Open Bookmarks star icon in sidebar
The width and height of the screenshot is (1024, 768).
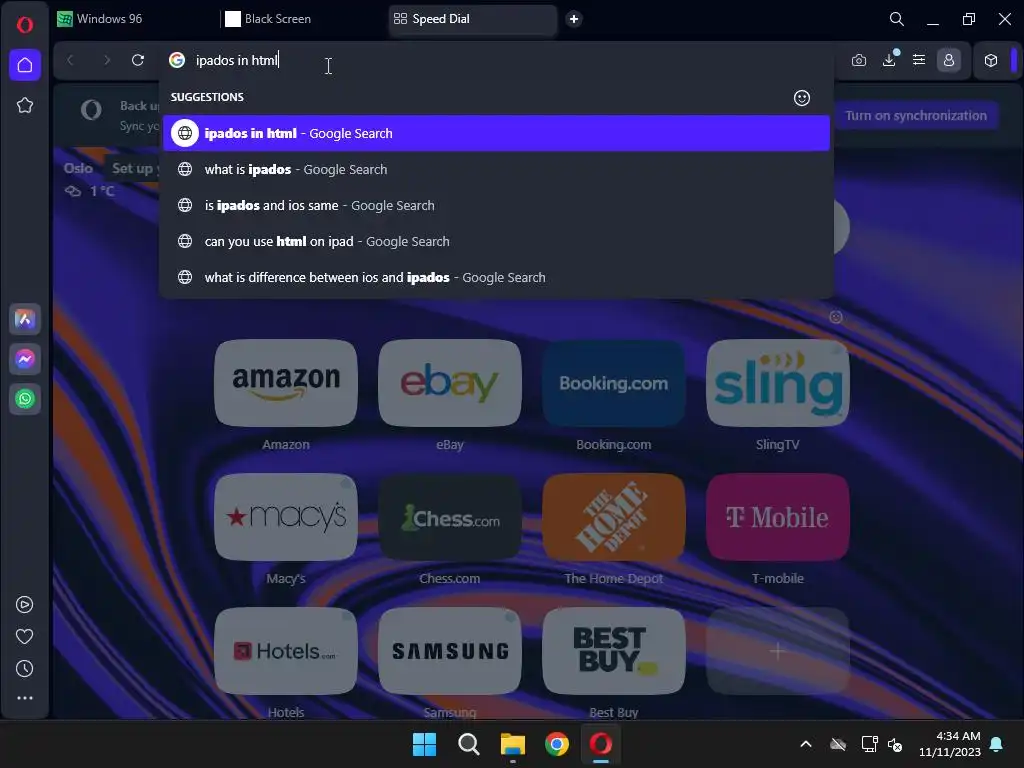click(x=25, y=105)
